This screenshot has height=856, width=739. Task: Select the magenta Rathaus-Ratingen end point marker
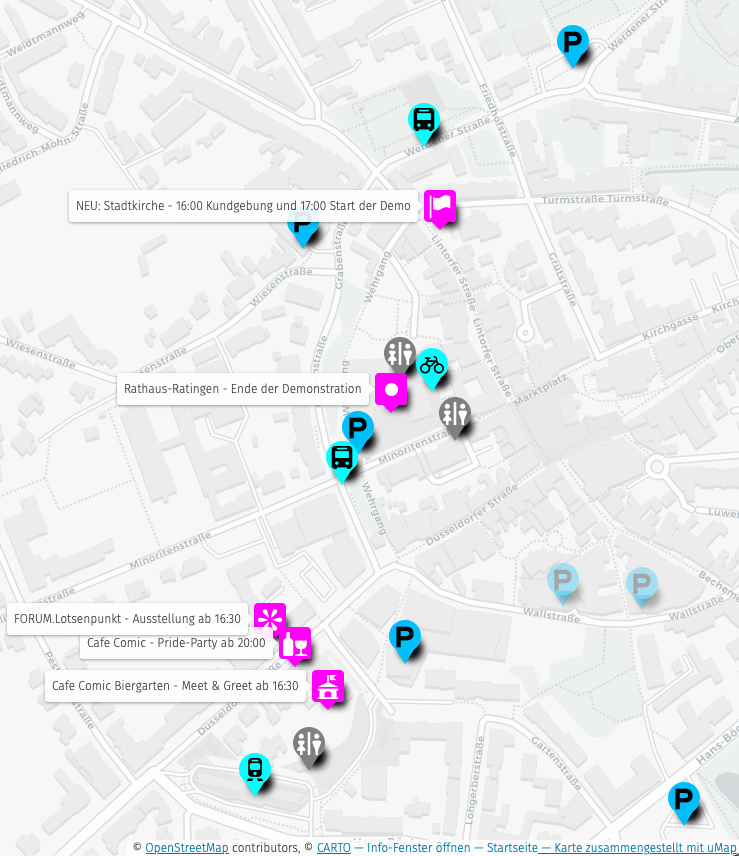(x=391, y=389)
